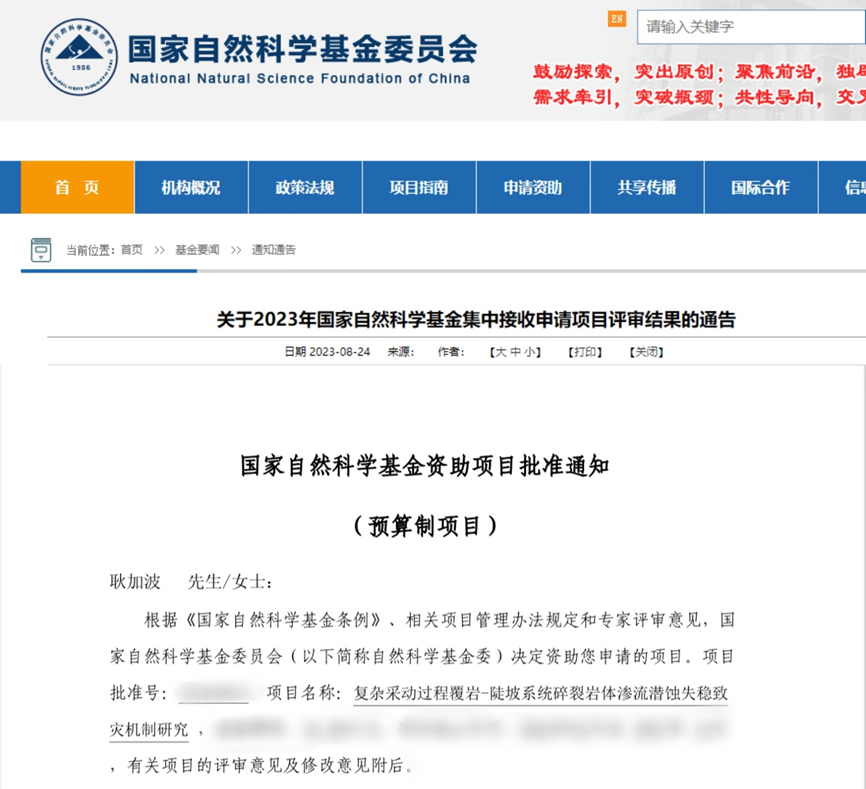Click the date text 日期 2023-08-24
This screenshot has width=866, height=789.
[328, 352]
